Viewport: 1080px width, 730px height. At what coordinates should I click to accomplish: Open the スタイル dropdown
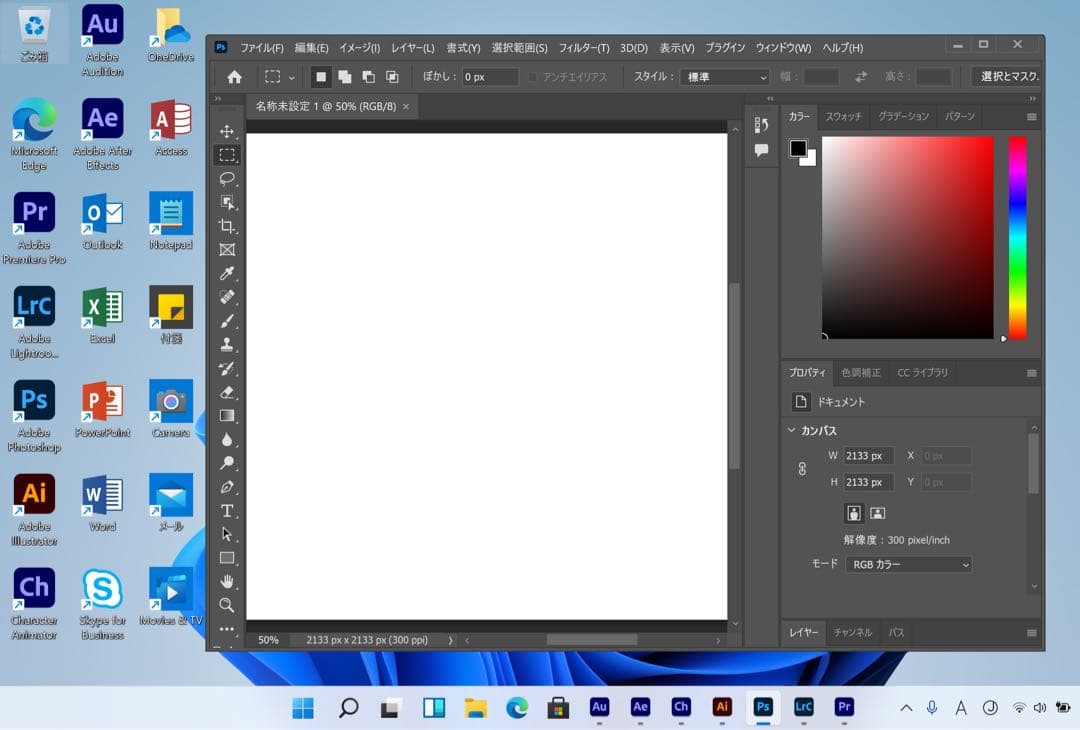click(x=725, y=77)
